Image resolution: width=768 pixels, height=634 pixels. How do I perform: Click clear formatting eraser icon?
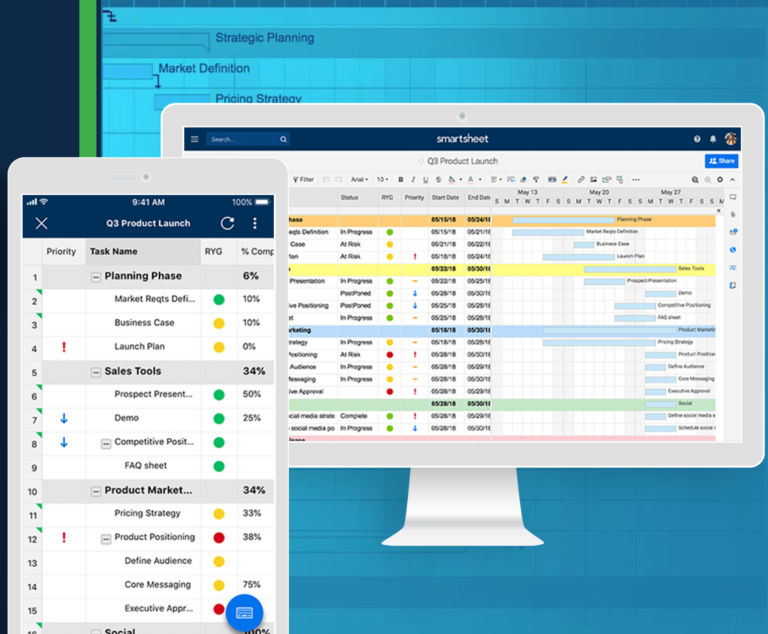pyautogui.click(x=523, y=180)
